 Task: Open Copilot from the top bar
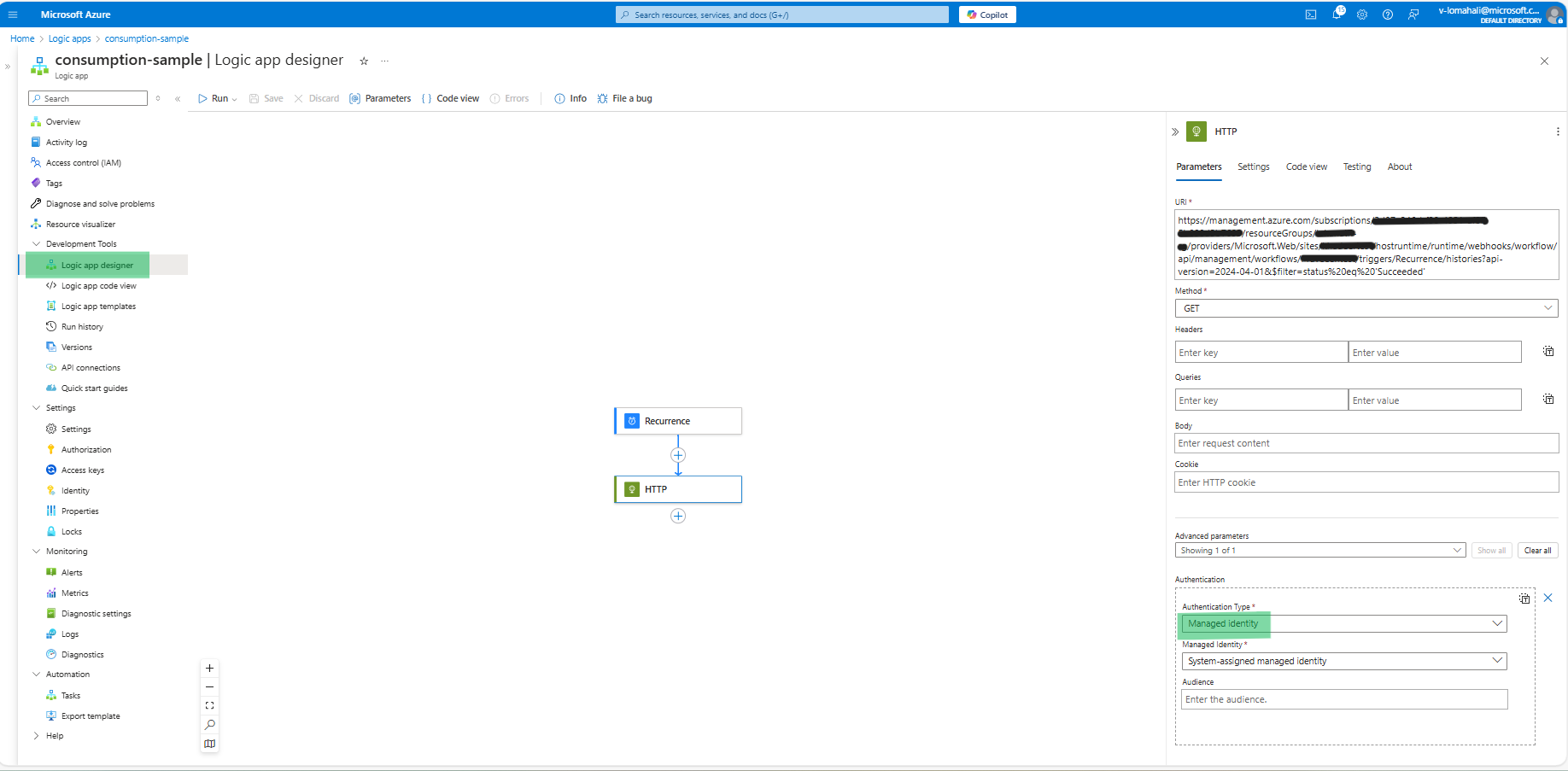987,15
